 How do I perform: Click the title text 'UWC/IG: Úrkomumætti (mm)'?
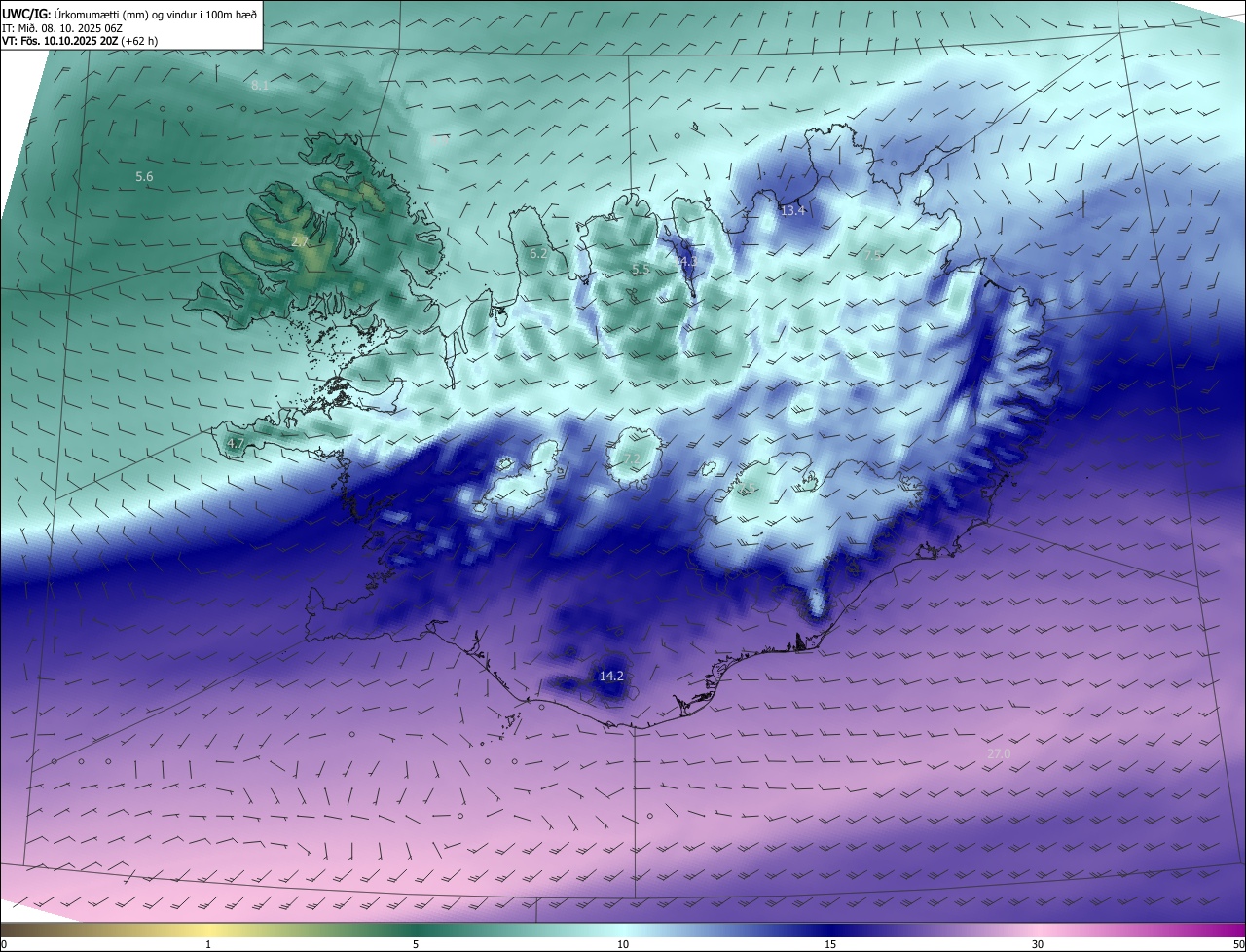[74, 13]
